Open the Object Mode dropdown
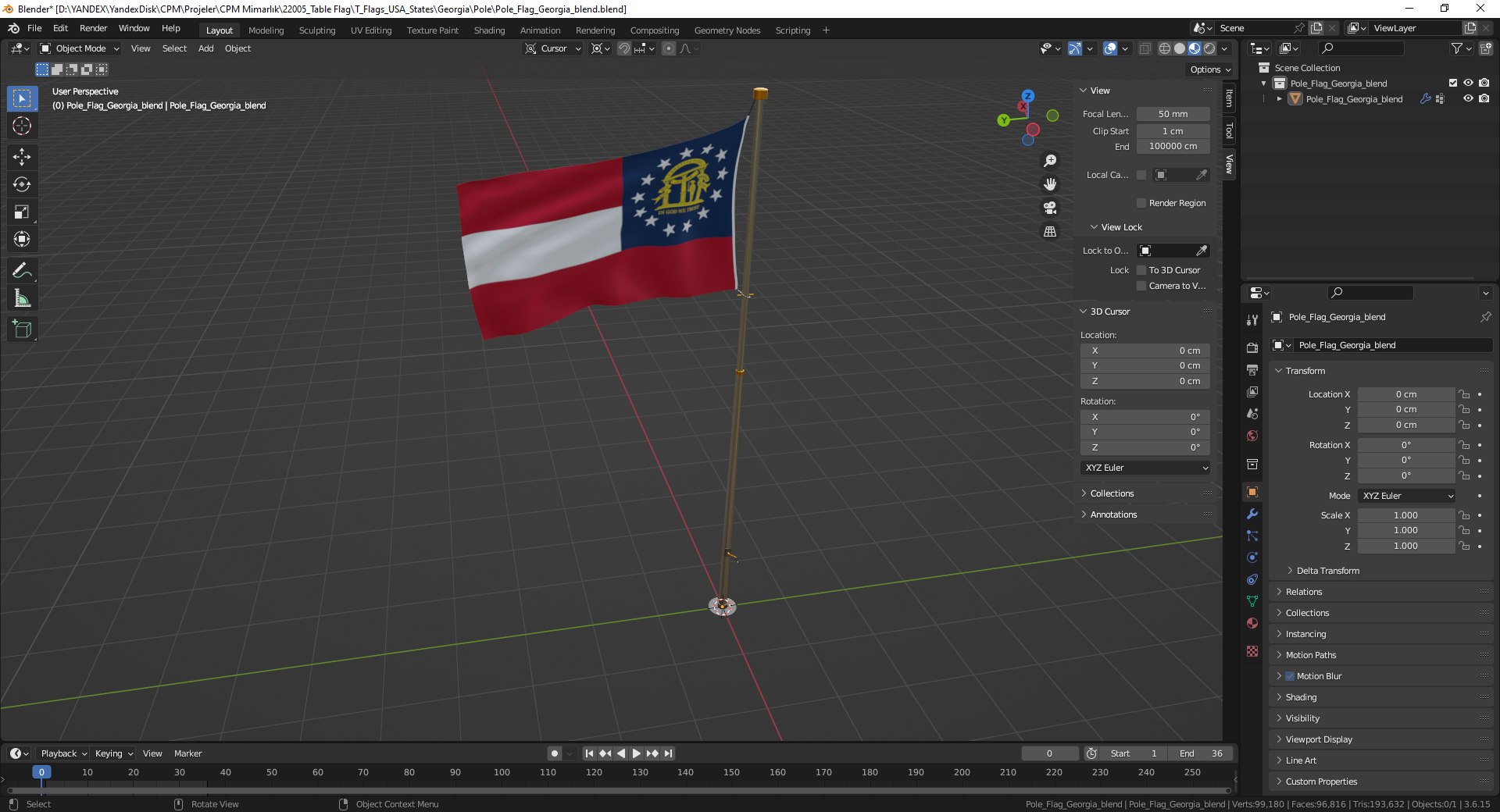This screenshot has height=812, width=1500. pos(80,48)
